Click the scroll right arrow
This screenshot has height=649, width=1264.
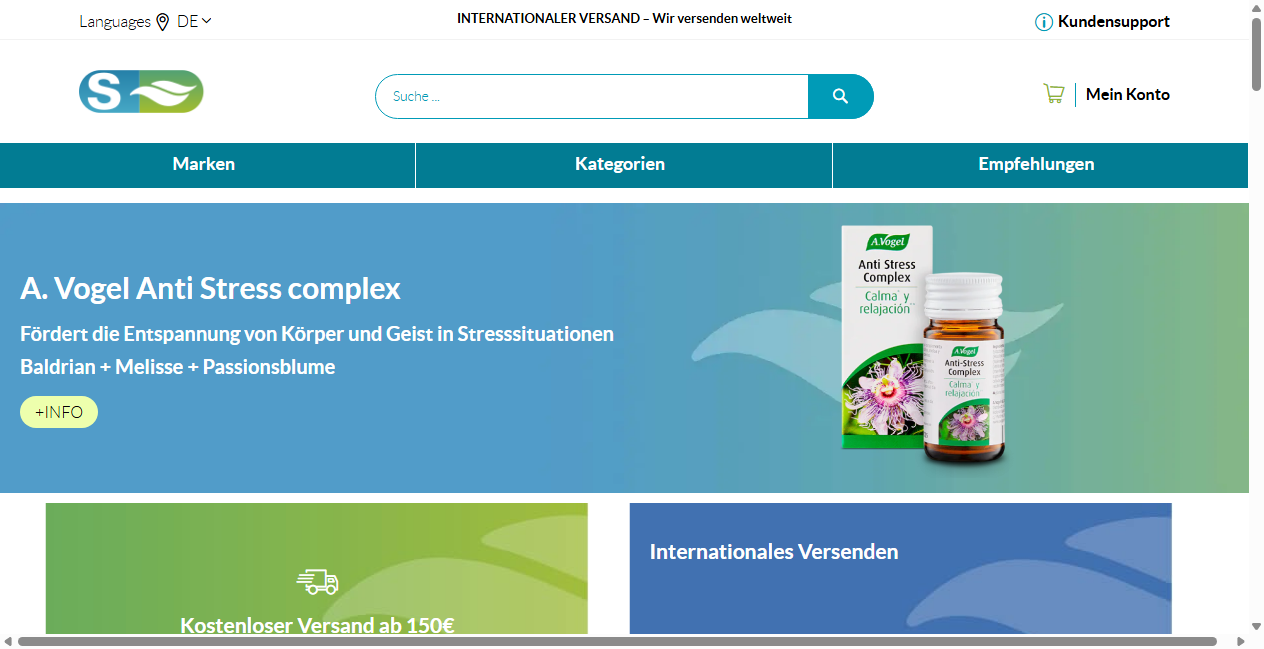[1241, 641]
